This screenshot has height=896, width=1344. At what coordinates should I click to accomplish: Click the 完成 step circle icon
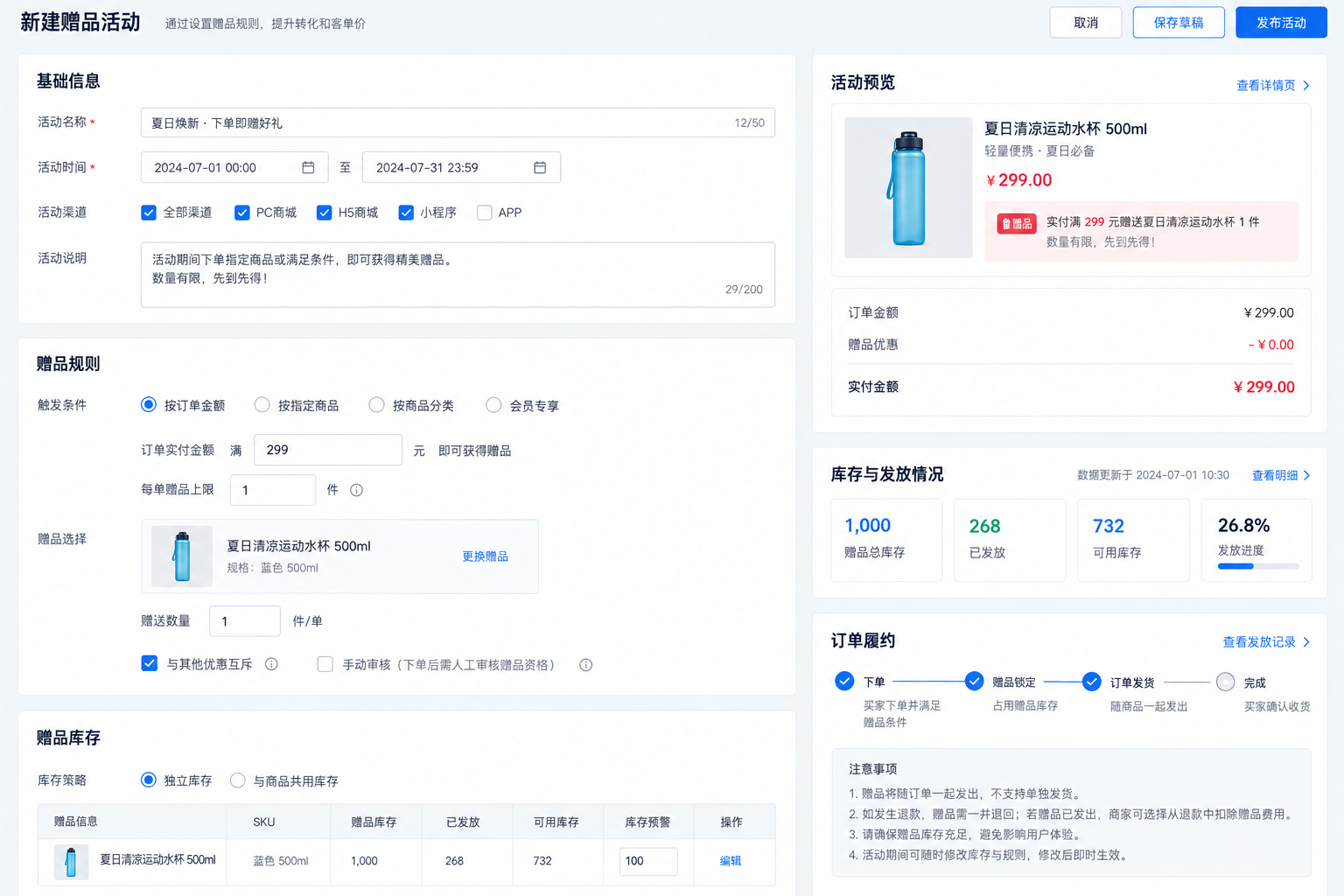point(1226,682)
